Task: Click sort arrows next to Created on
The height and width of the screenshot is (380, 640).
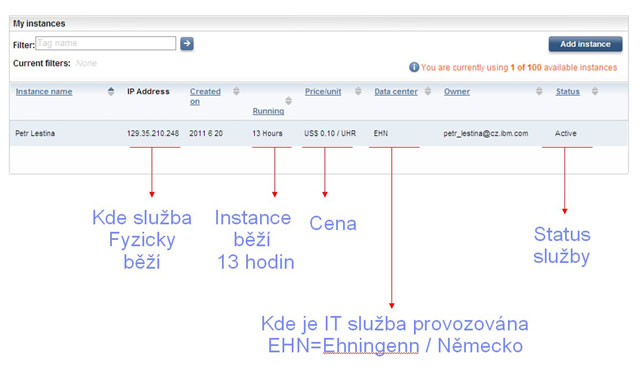Action: [x=236, y=91]
